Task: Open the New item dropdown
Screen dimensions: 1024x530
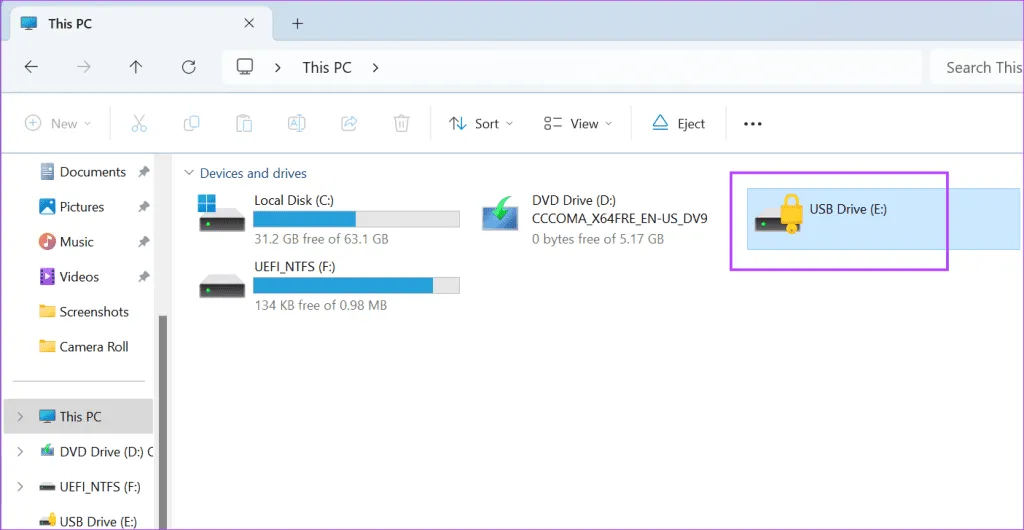Action: [58, 124]
